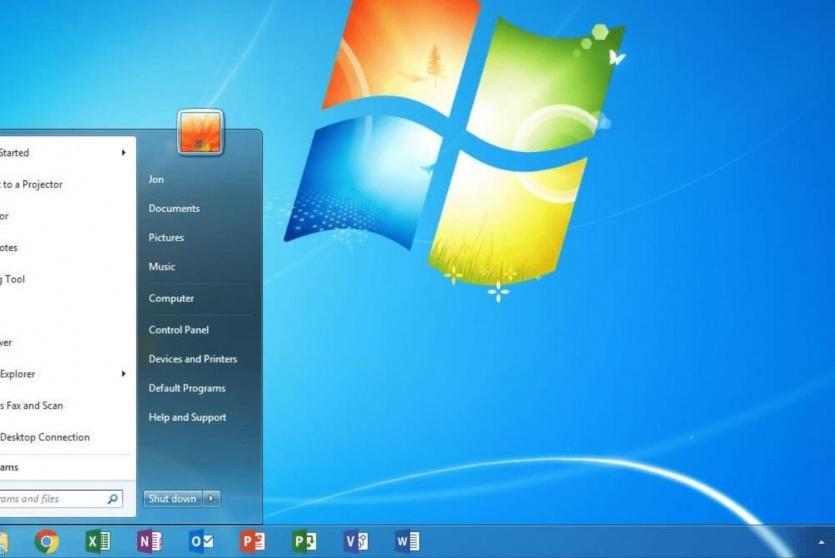835x558 pixels.
Task: Open Control Panel from Start menu
Action: [178, 330]
